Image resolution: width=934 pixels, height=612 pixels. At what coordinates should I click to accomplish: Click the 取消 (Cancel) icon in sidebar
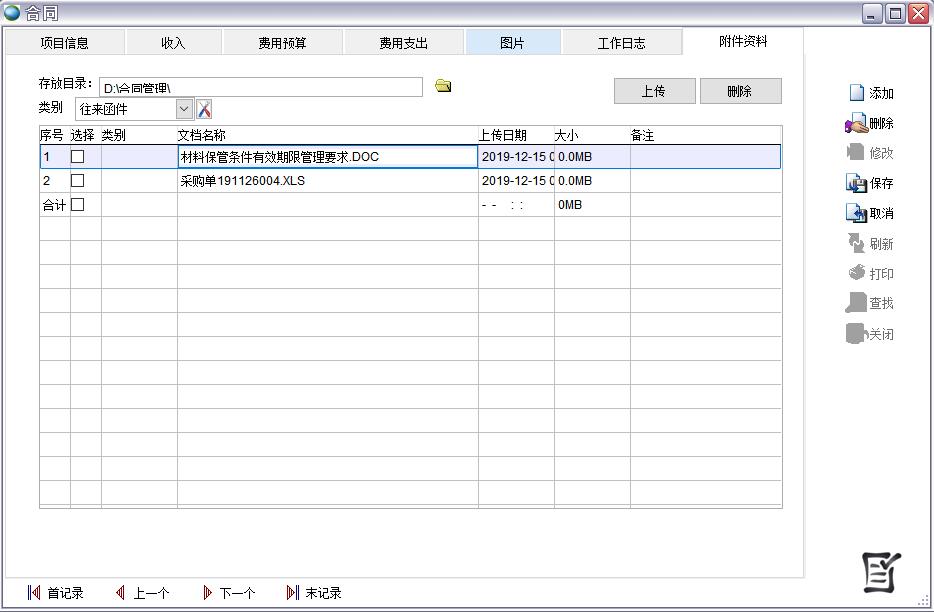(x=856, y=213)
